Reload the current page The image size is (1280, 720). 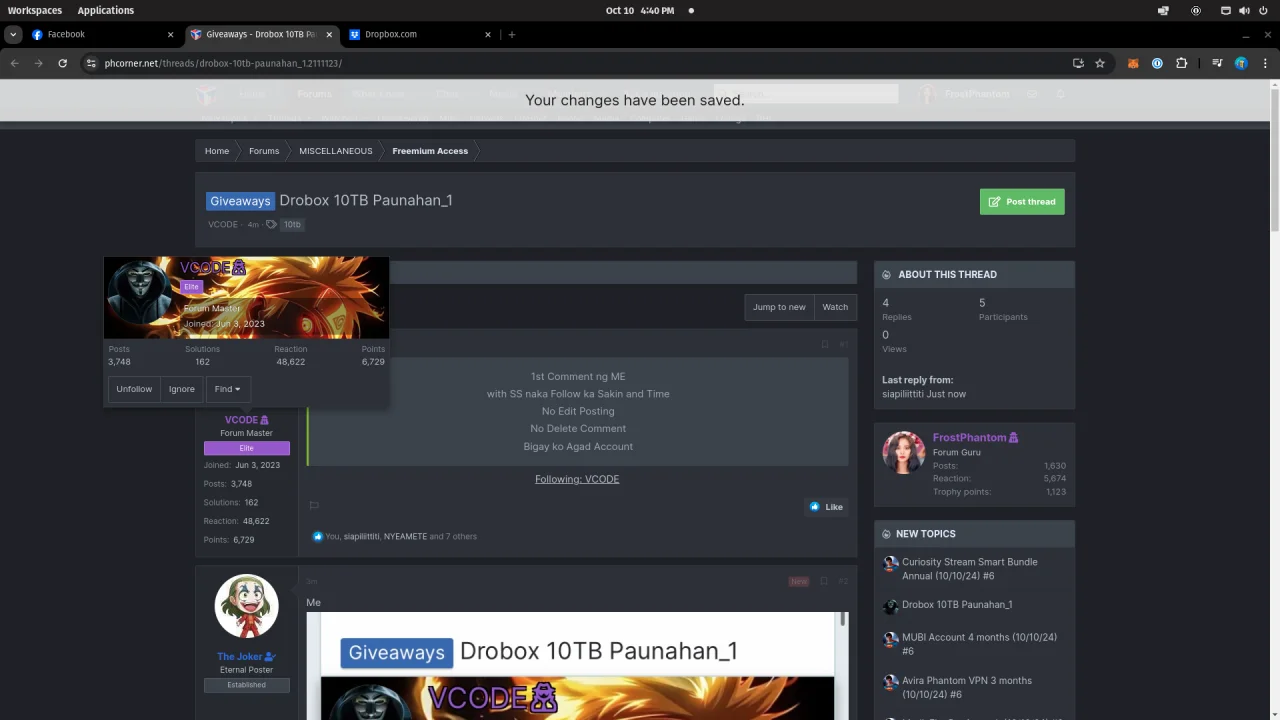pos(62,63)
